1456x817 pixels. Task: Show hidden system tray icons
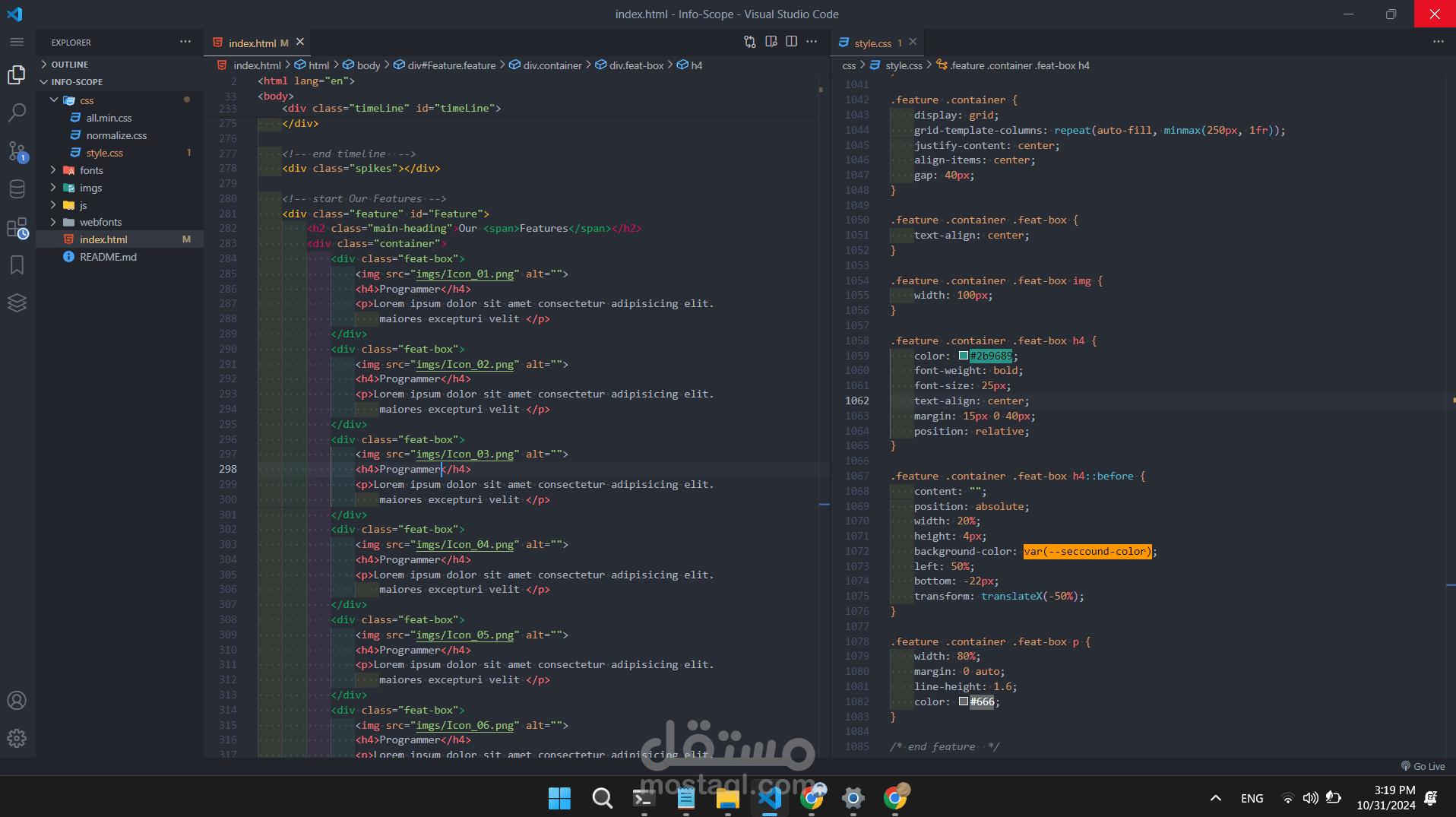1216,798
